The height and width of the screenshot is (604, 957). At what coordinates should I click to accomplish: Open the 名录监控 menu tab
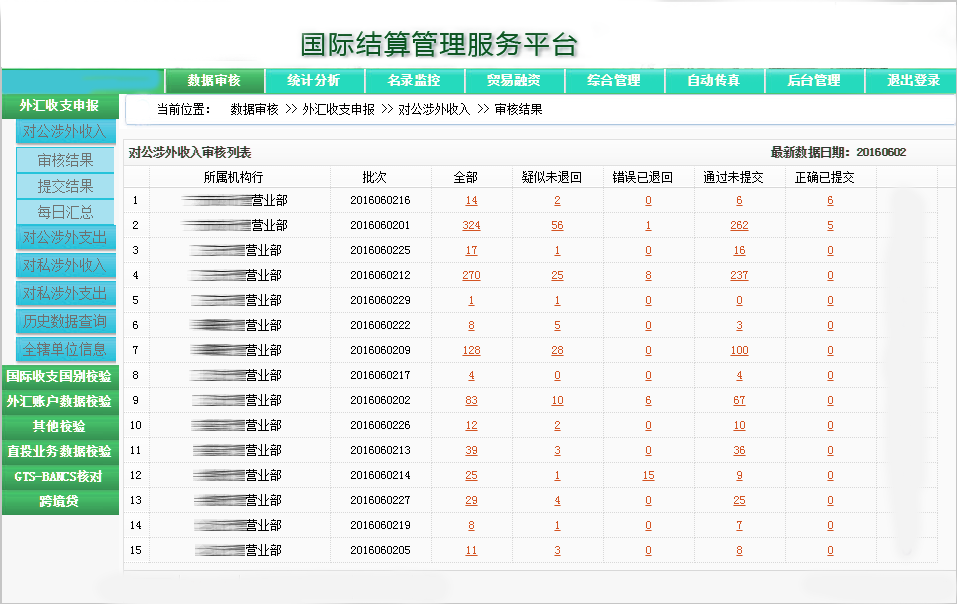click(x=414, y=81)
